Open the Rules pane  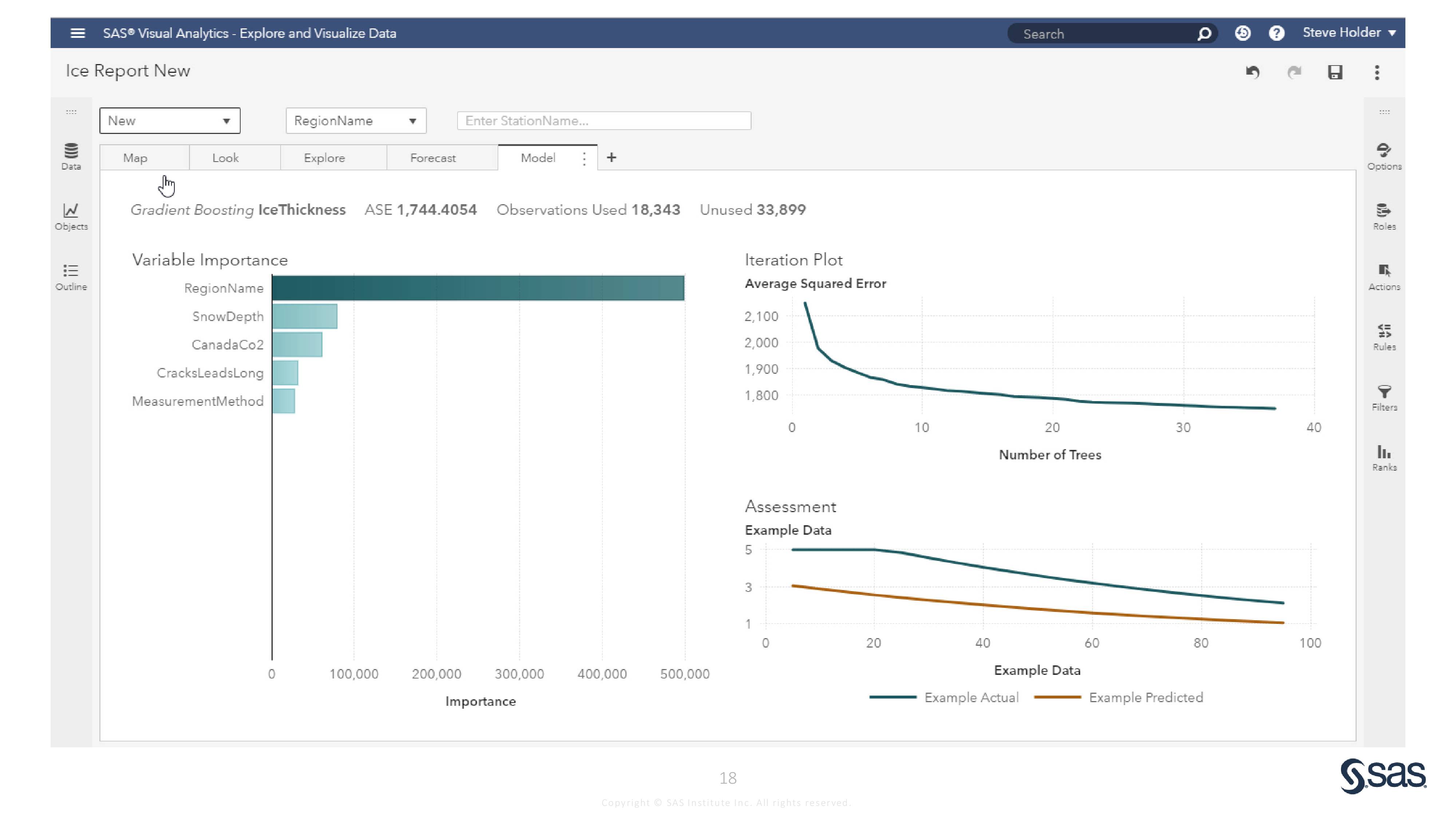point(1384,337)
